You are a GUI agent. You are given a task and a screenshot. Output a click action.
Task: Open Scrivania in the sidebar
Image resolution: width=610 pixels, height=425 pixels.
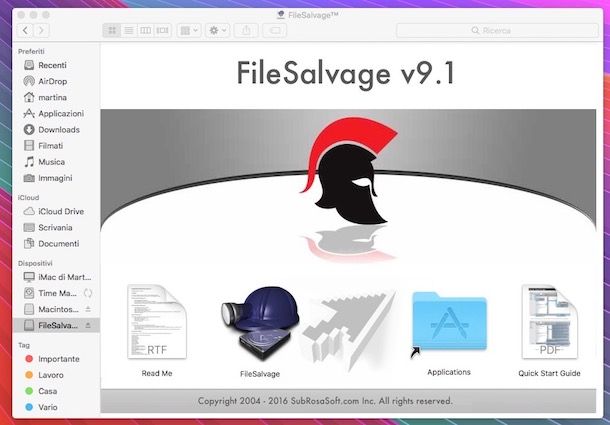click(x=56, y=227)
